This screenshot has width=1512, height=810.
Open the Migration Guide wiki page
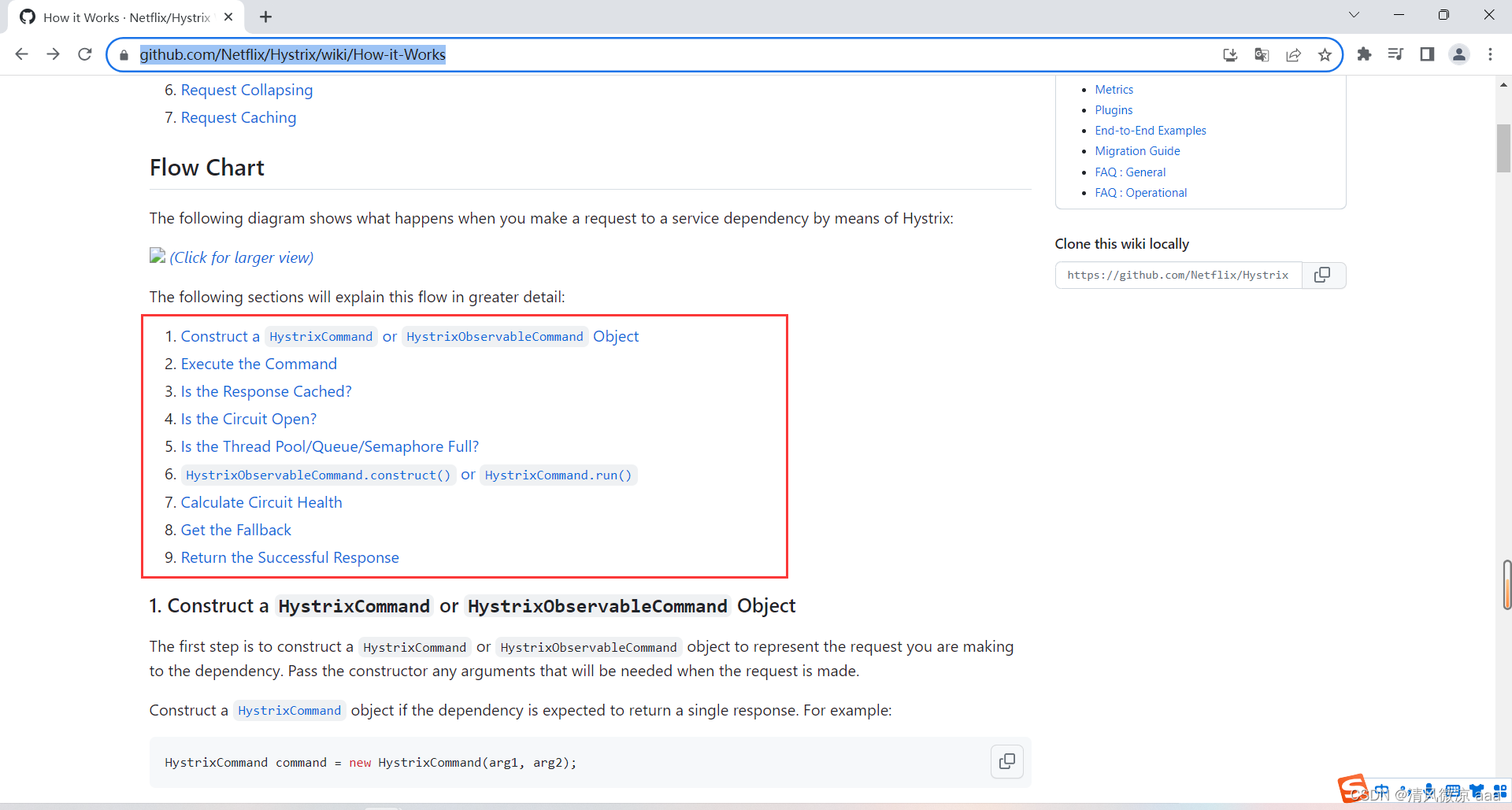click(x=1137, y=151)
